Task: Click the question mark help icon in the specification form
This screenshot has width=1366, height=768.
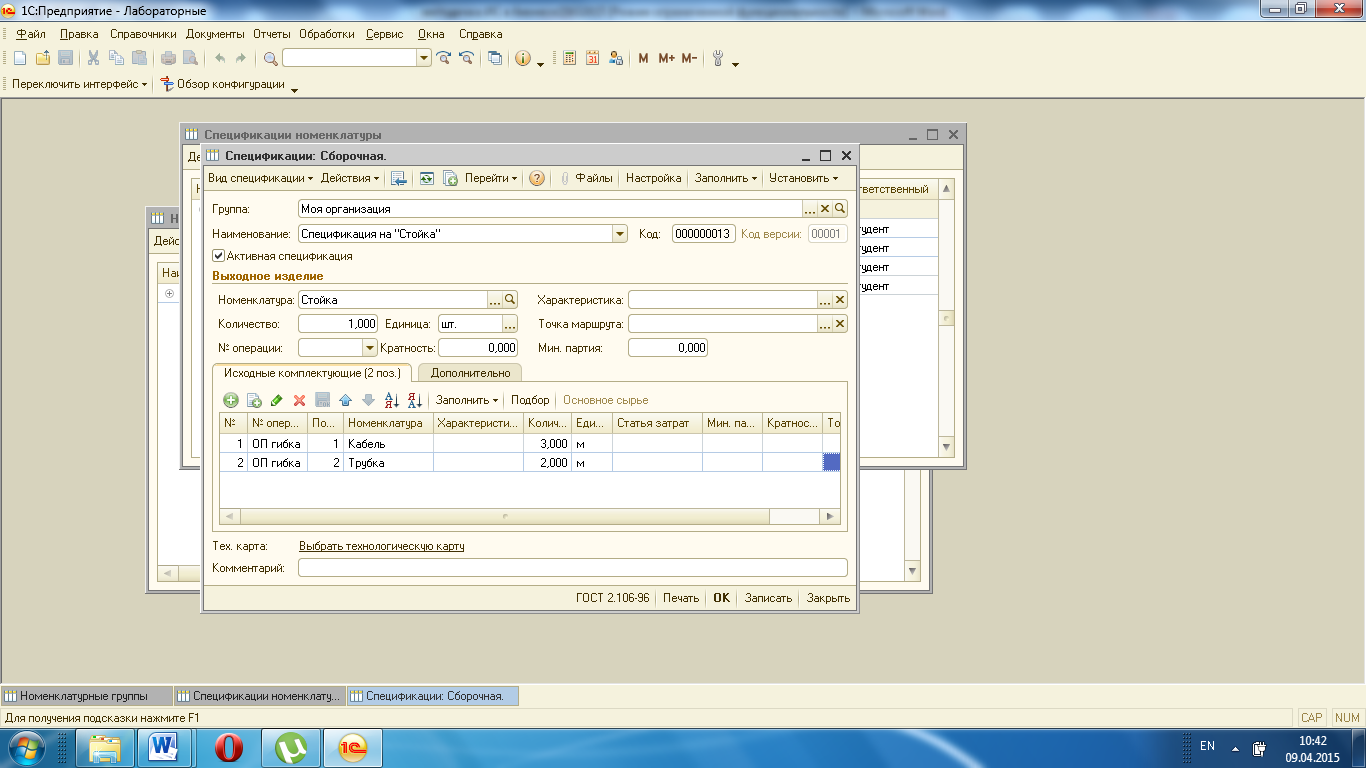Action: coord(537,178)
